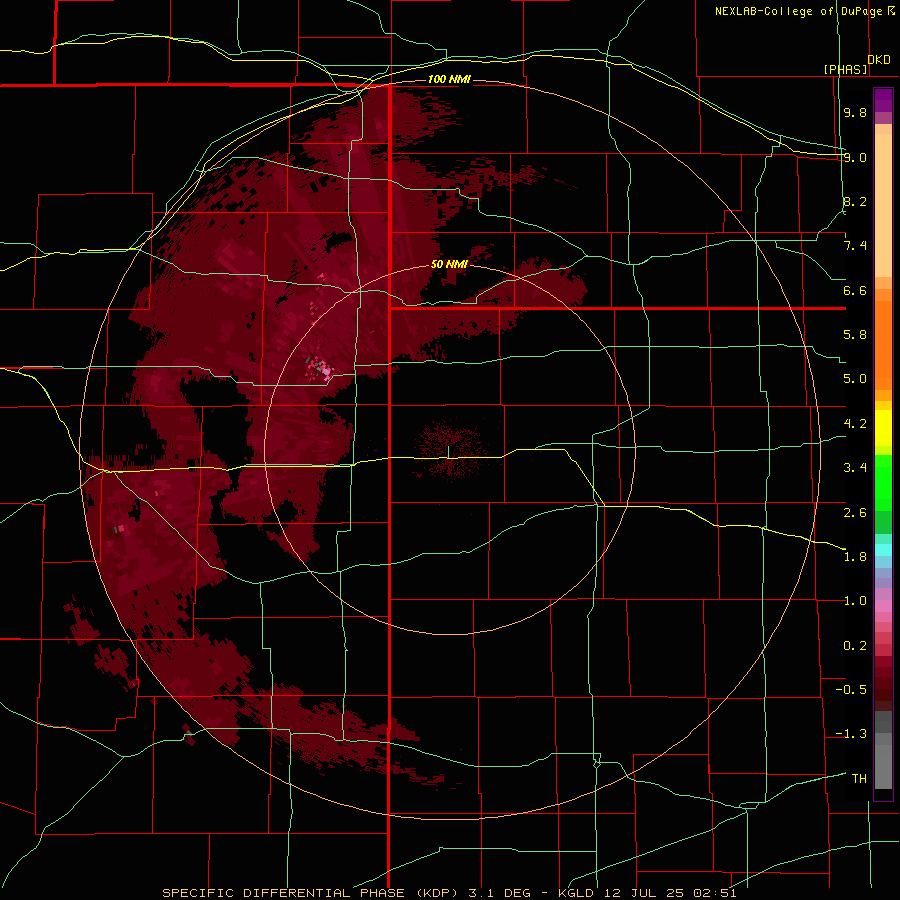Image resolution: width=900 pixels, height=900 pixels.
Task: Click the 5.8 value on the color scale
Action: click(855, 335)
